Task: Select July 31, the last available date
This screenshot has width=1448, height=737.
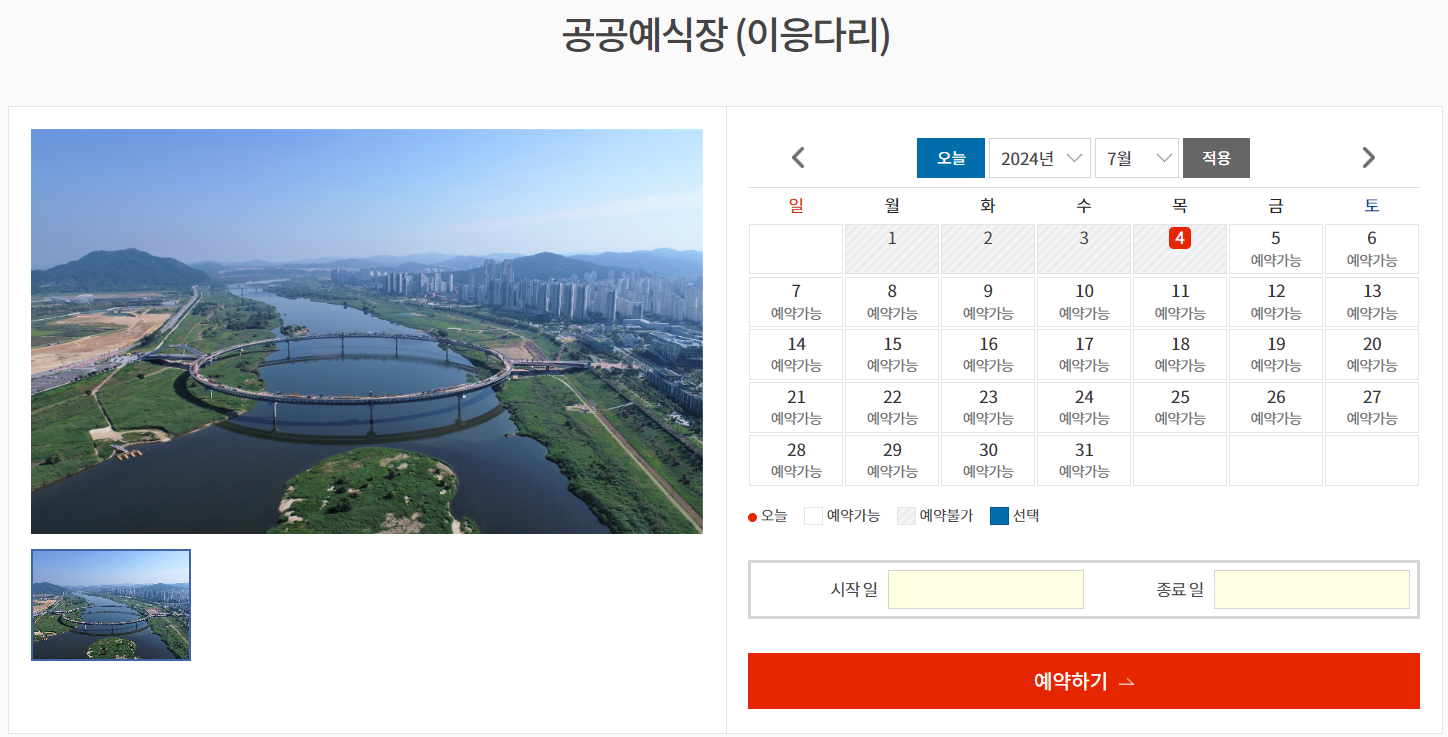Action: pyautogui.click(x=1083, y=460)
